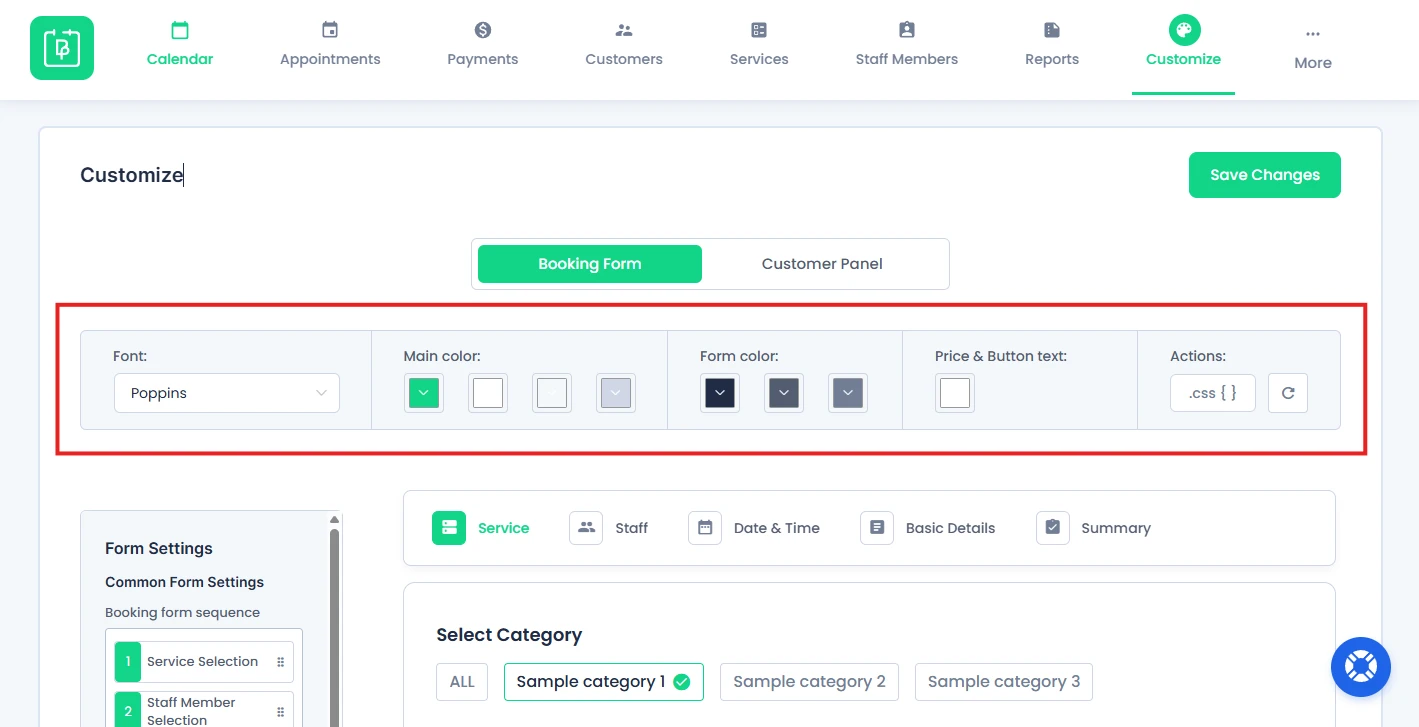Image resolution: width=1419 pixels, height=727 pixels.
Task: Click the Customize palette icon
Action: point(1184,30)
